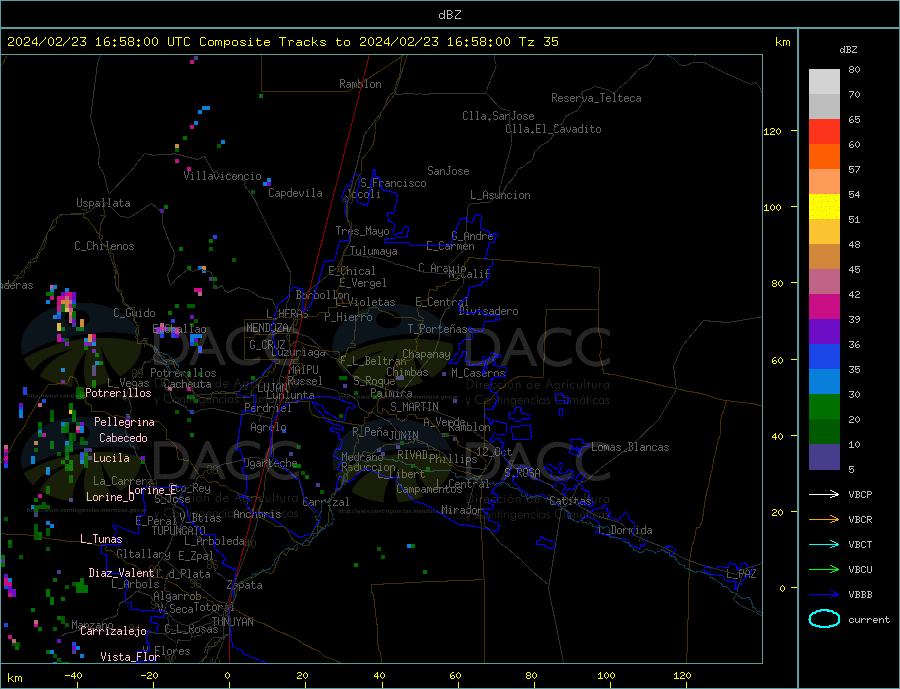Click the 'Zapata' place label

coord(245,586)
